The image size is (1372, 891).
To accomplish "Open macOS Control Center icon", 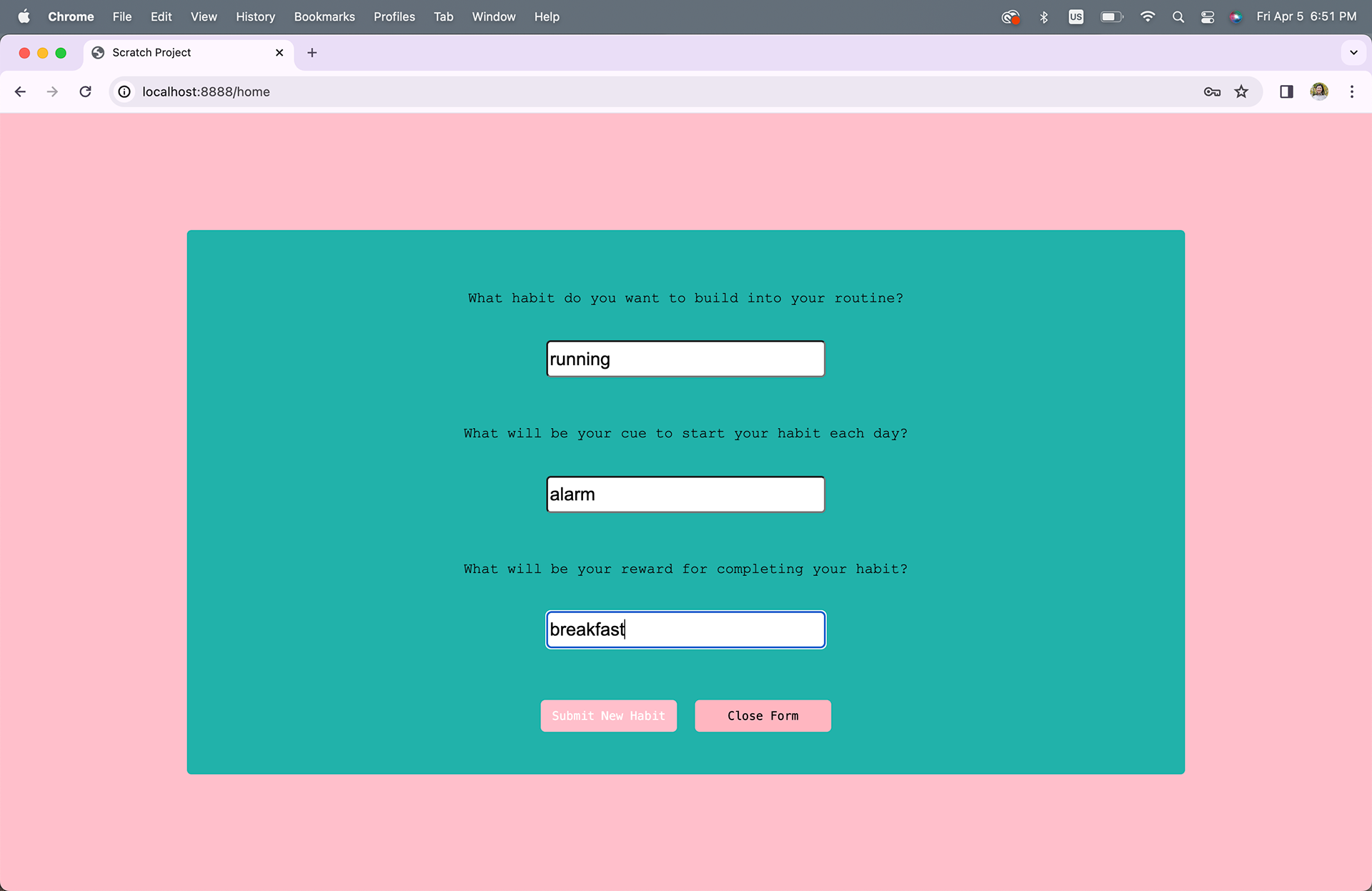I will pyautogui.click(x=1208, y=16).
